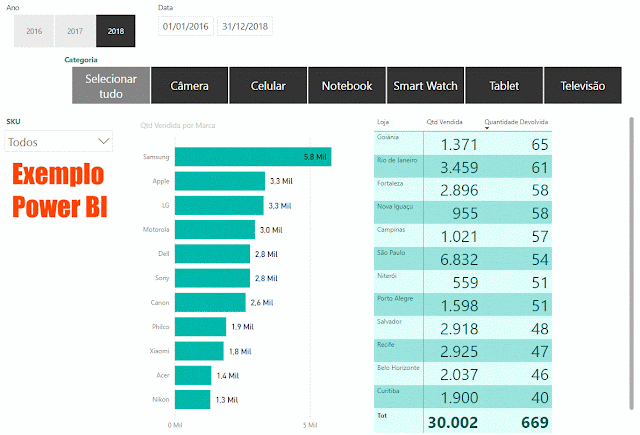Click the Niterói store row label
This screenshot has width=640, height=435.
[387, 276]
